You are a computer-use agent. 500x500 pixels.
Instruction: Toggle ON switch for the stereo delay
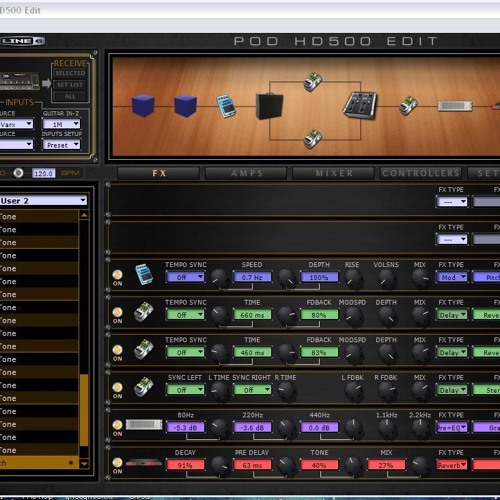117,387
